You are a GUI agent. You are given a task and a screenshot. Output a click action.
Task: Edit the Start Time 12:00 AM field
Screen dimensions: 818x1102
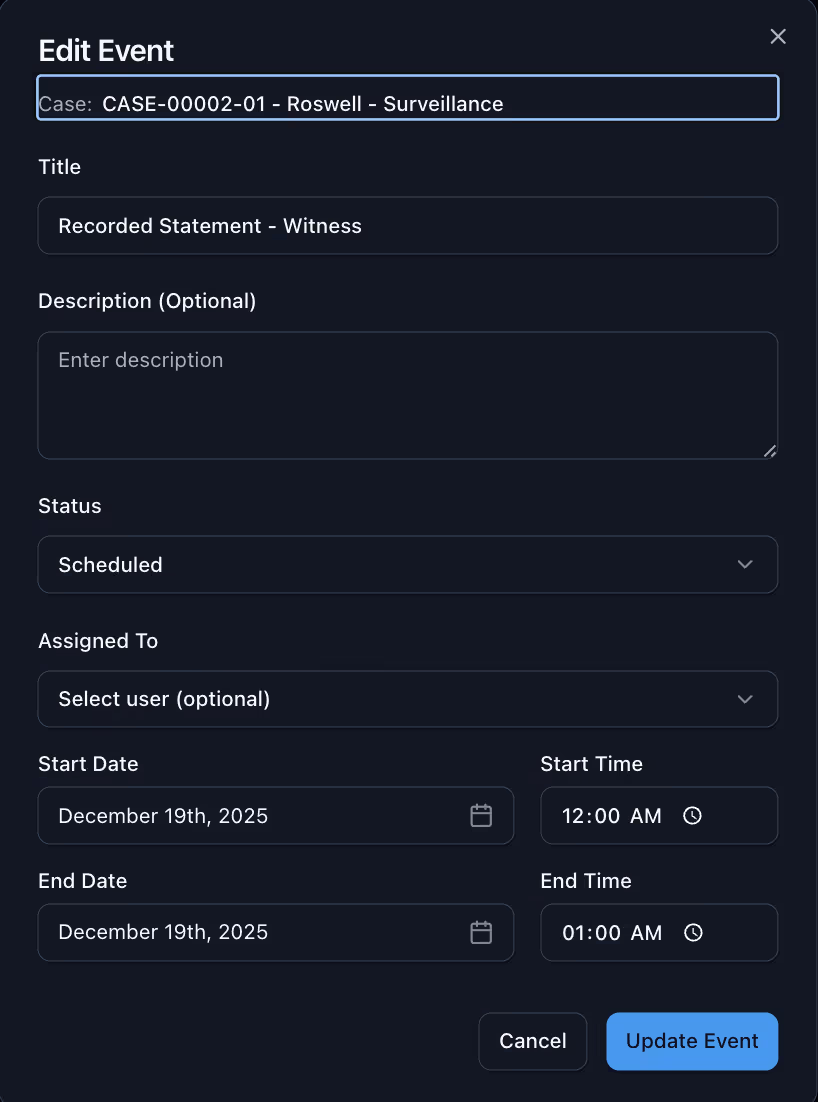click(x=610, y=816)
